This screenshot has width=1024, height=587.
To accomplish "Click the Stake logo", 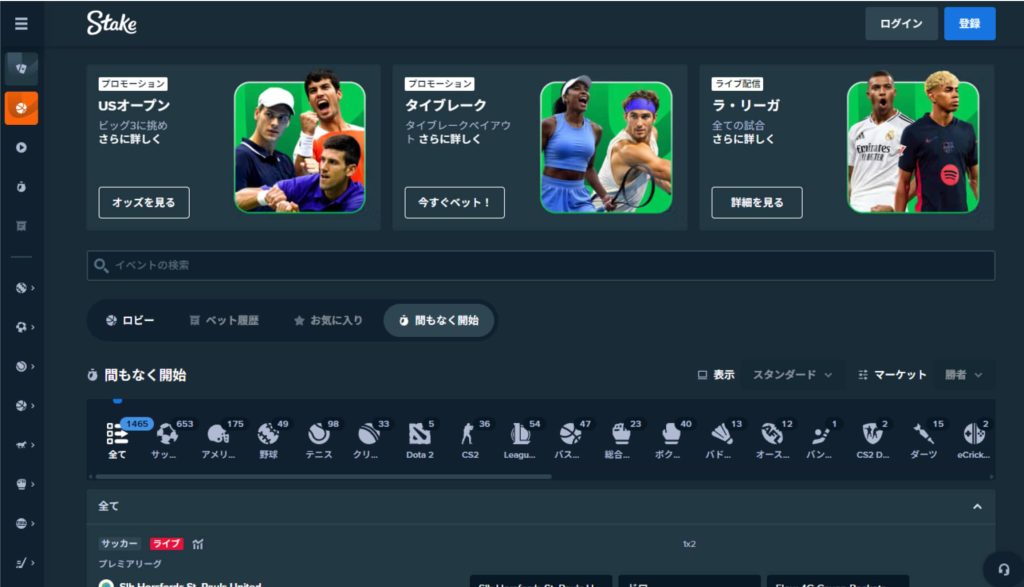I will pyautogui.click(x=112, y=24).
